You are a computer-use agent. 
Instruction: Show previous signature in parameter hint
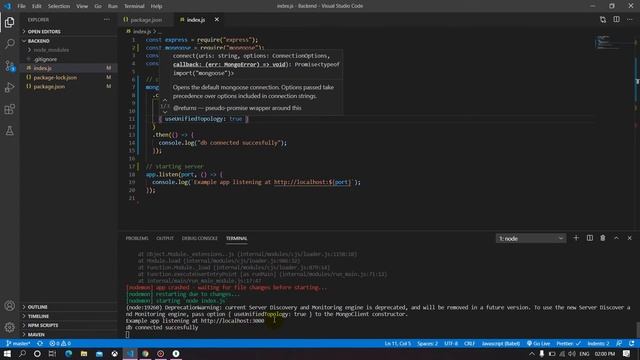pos(165,100)
